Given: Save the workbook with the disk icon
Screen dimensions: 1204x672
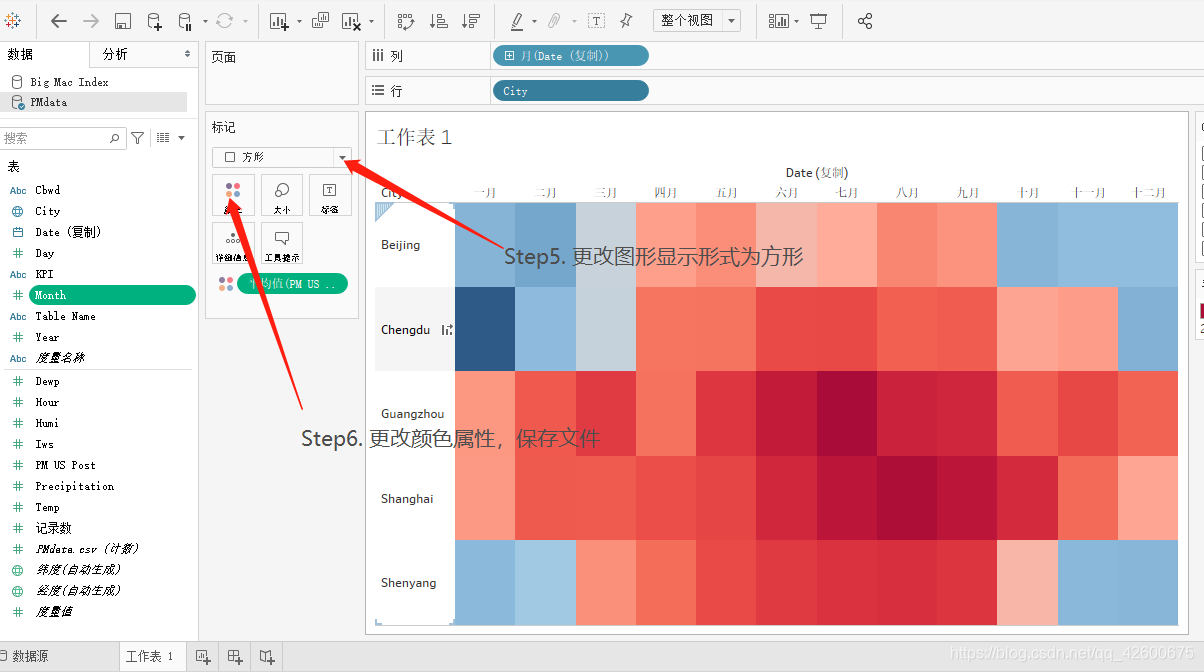Looking at the screenshot, I should point(122,21).
